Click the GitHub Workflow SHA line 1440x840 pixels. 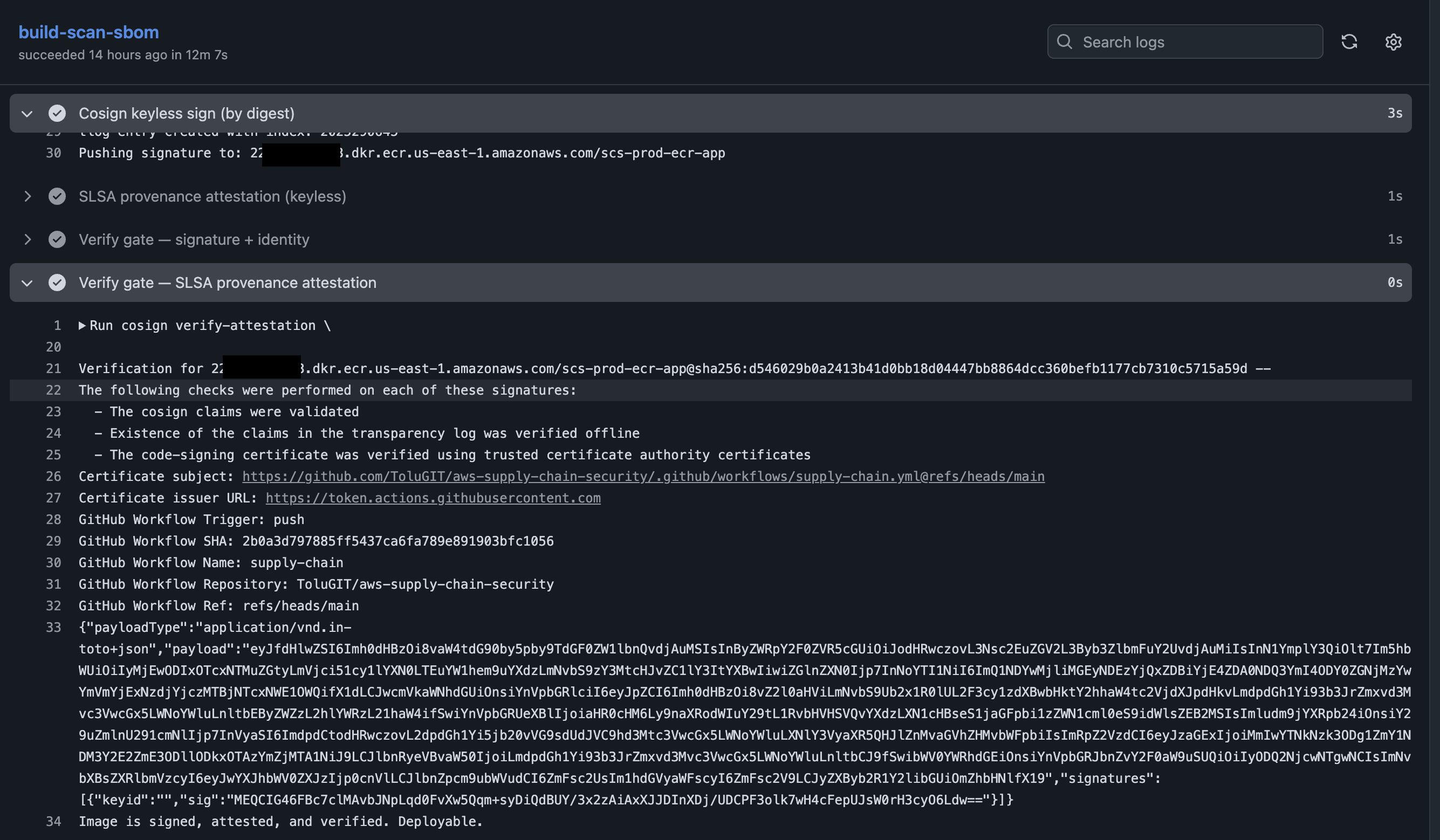click(316, 541)
